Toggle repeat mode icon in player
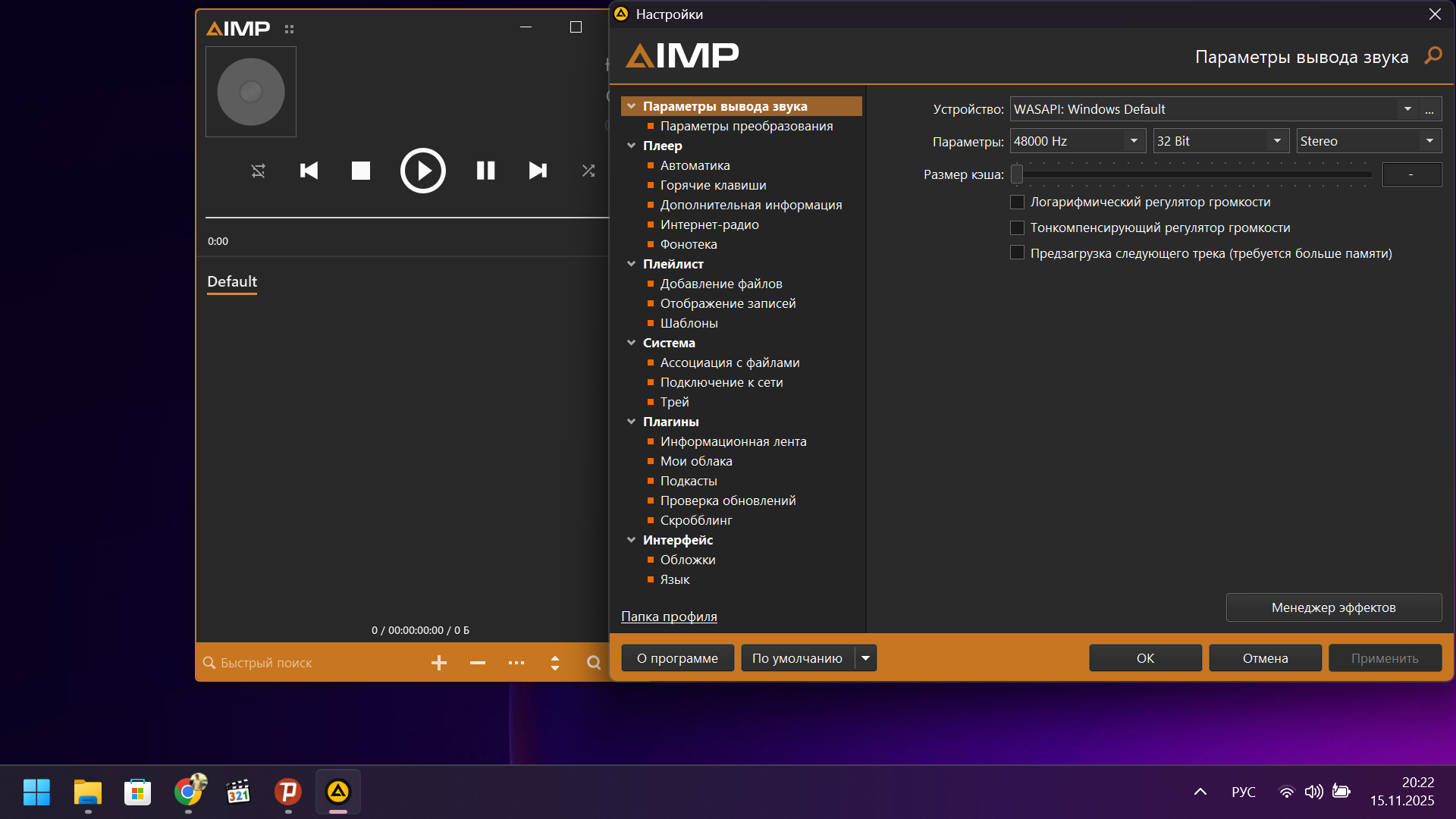The width and height of the screenshot is (1456, 819). click(x=259, y=171)
